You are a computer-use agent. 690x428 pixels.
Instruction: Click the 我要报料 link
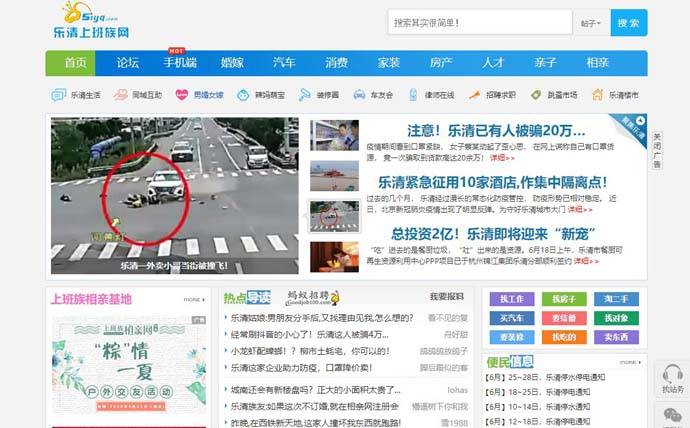pos(447,297)
